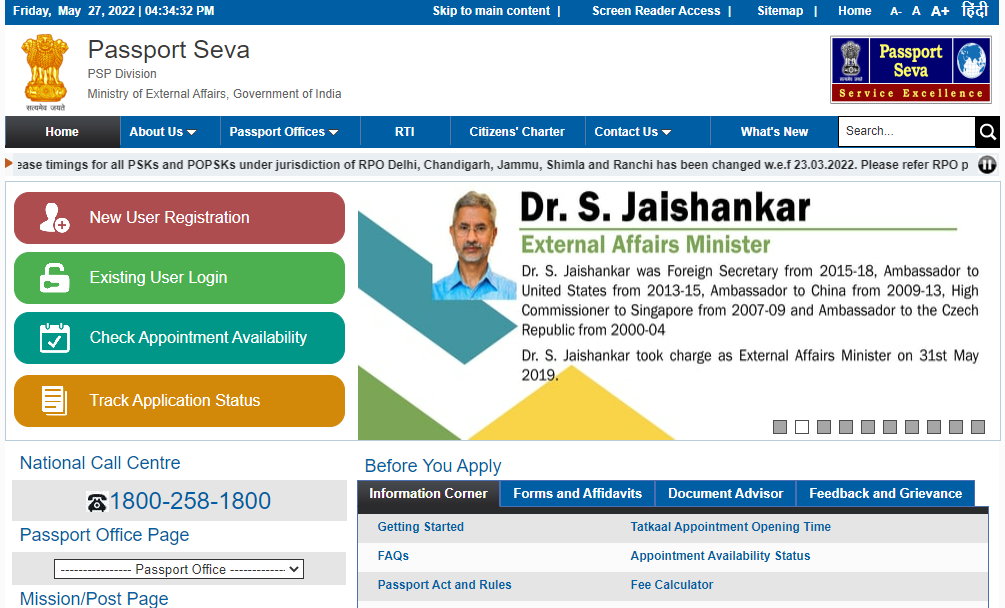Select the third slideshow indicator square
The image size is (1005, 608).
824,427
